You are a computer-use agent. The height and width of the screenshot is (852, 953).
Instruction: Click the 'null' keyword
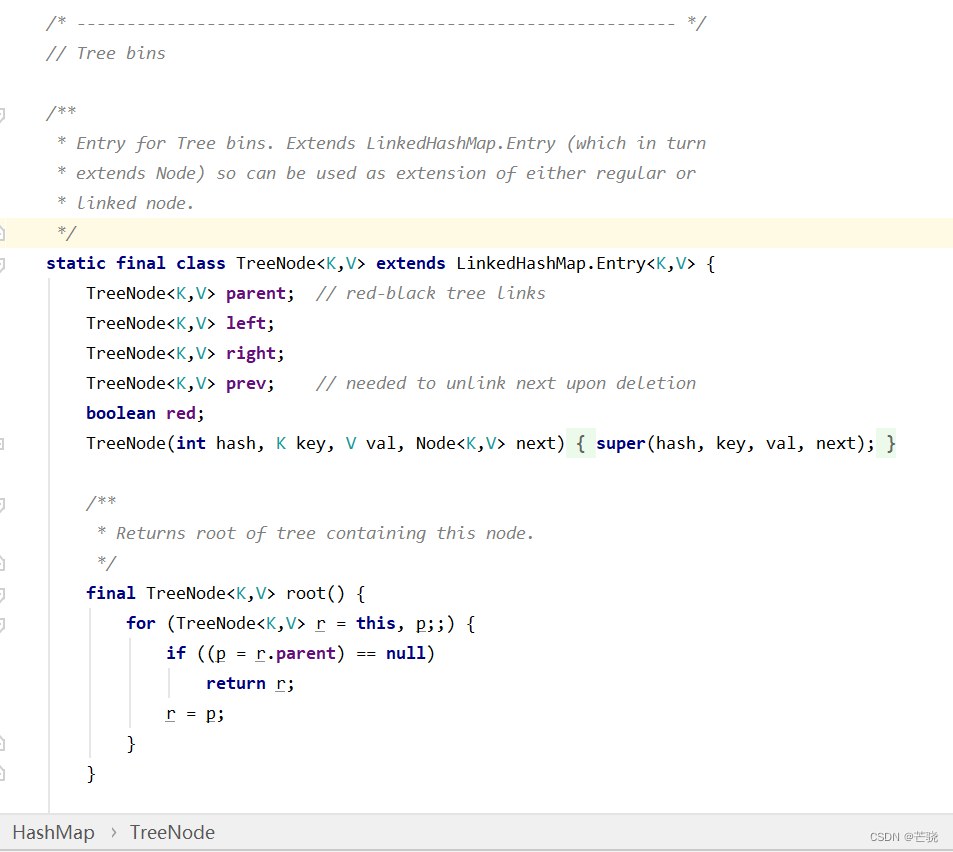point(405,653)
